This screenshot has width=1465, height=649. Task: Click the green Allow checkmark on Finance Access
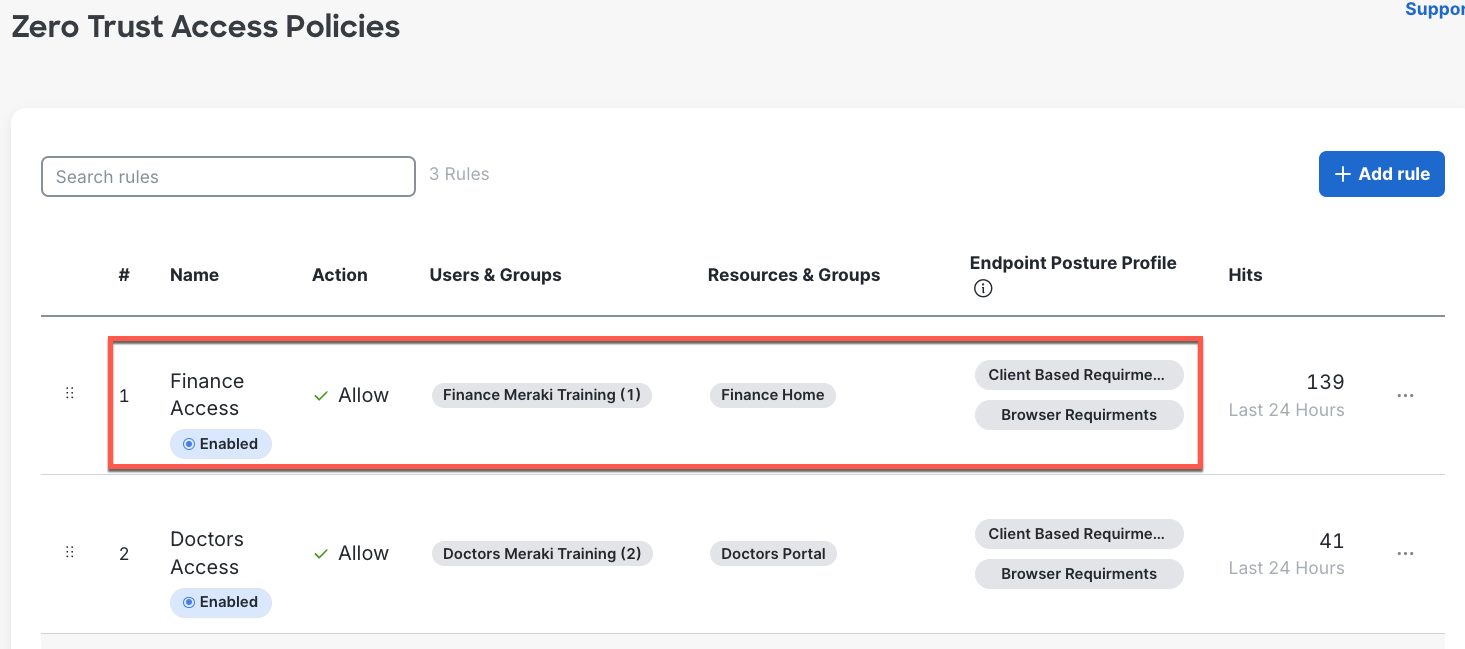pyautogui.click(x=320, y=394)
